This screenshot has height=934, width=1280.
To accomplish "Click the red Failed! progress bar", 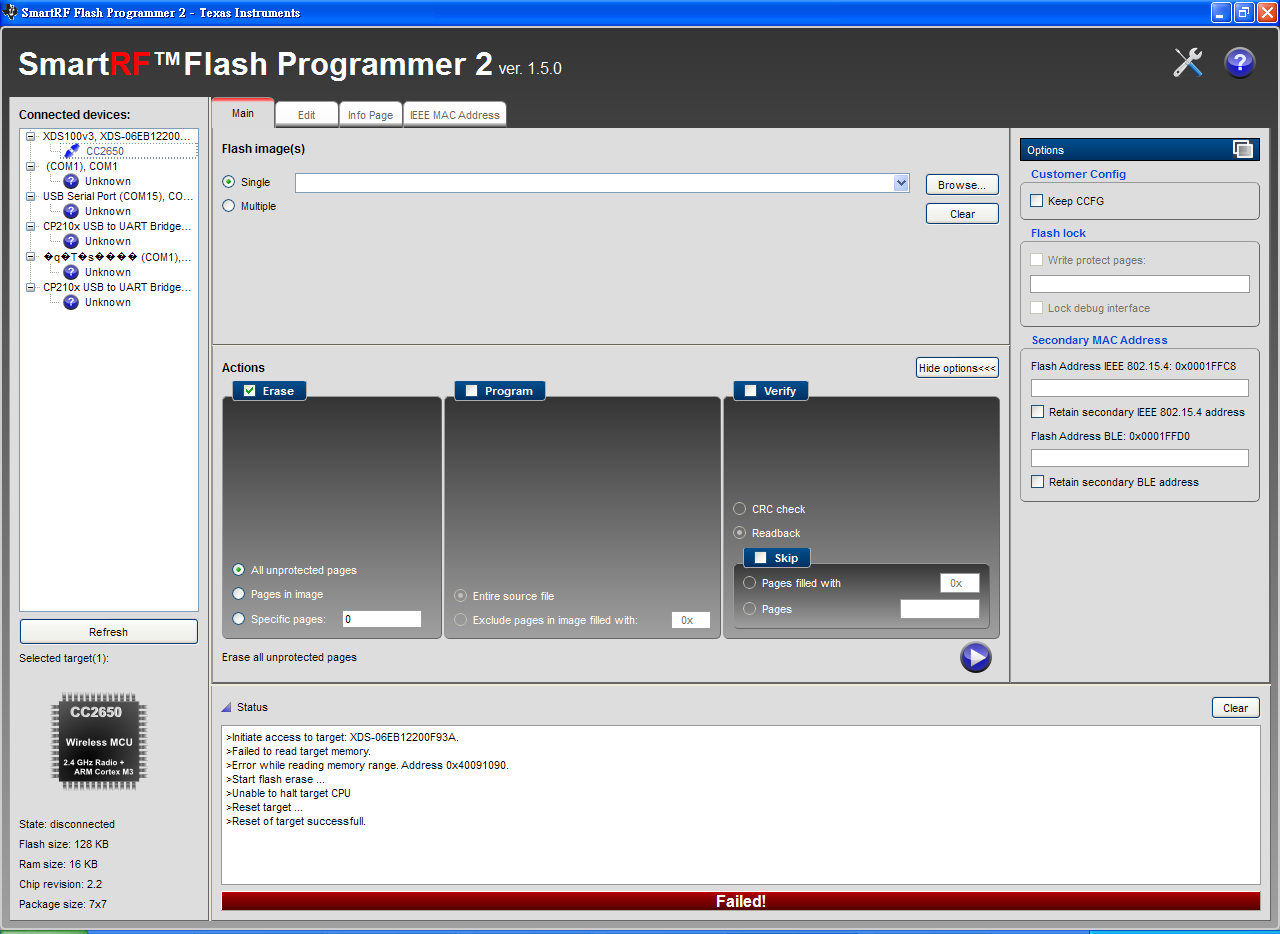I will click(x=741, y=901).
